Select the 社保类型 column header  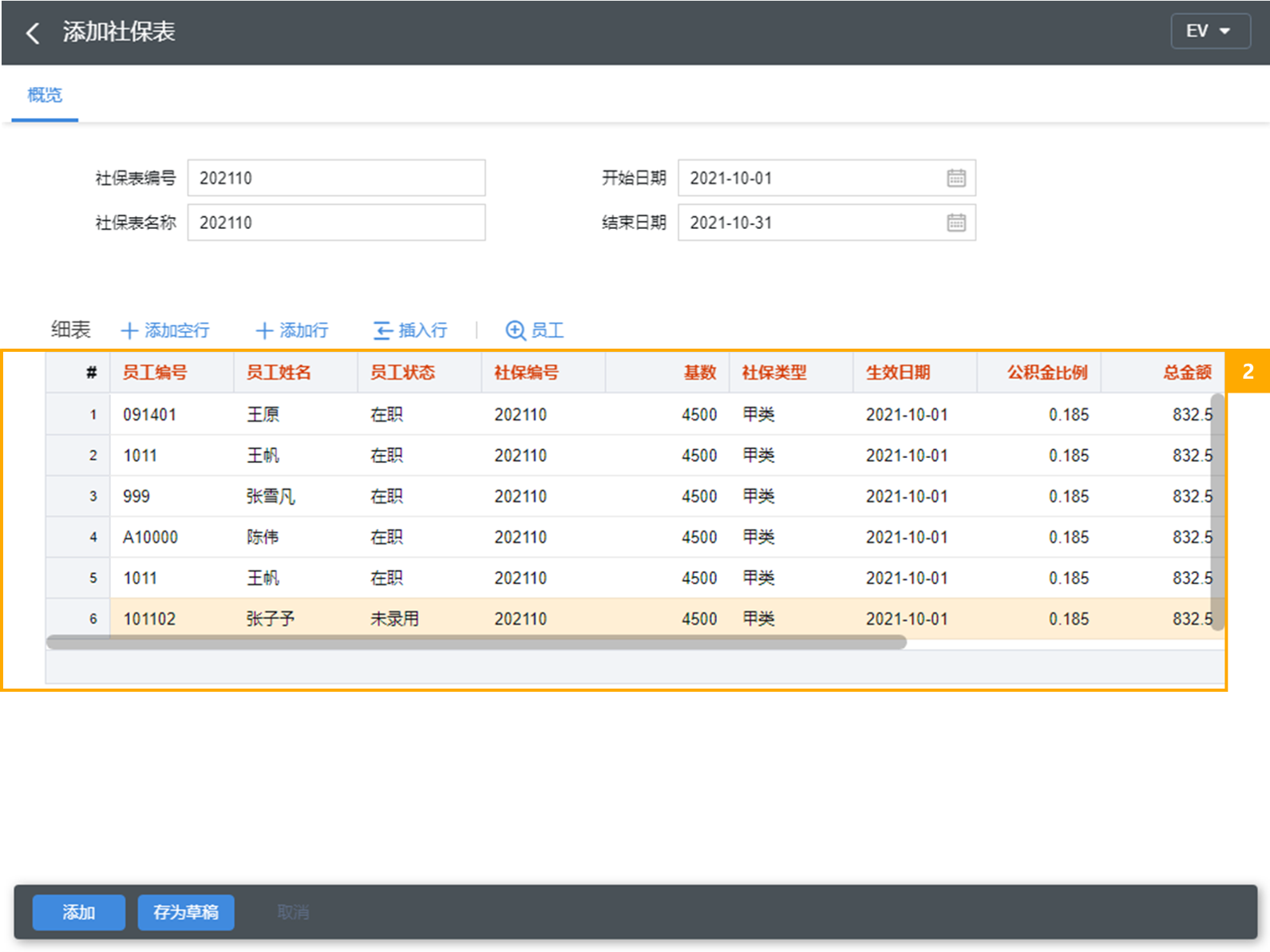(790, 373)
